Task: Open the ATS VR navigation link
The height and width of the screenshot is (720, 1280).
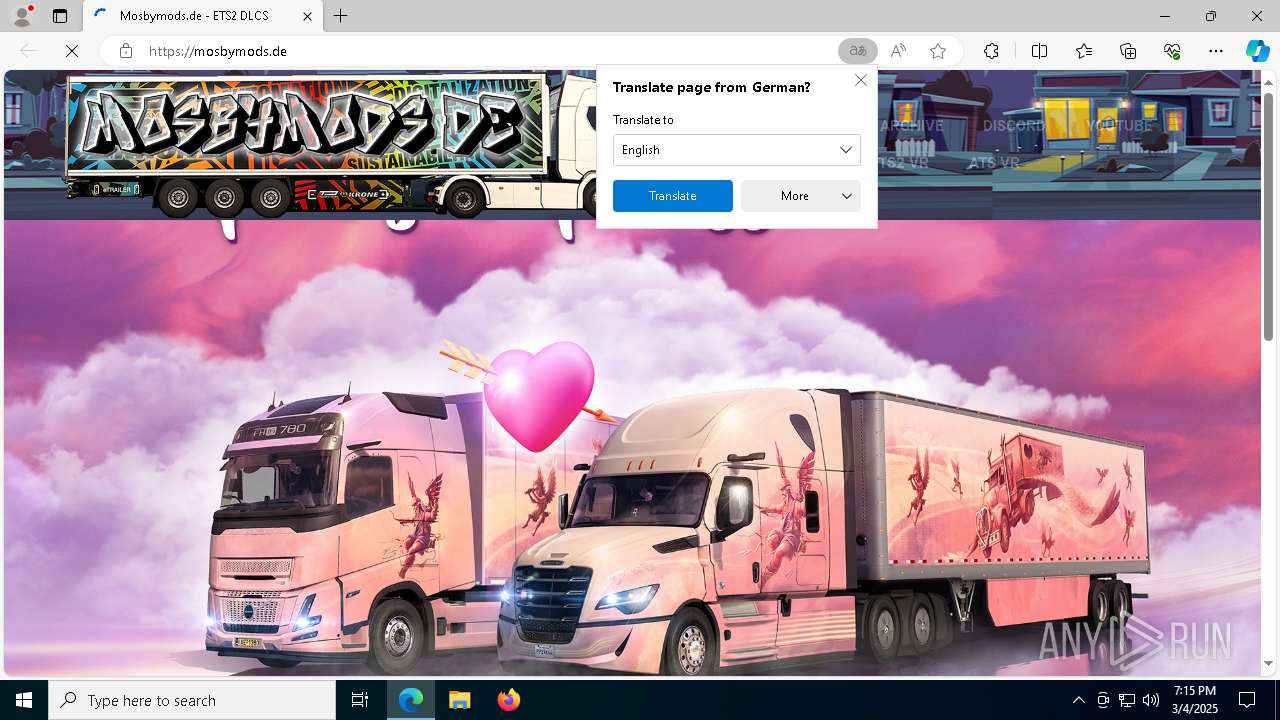Action: click(994, 162)
